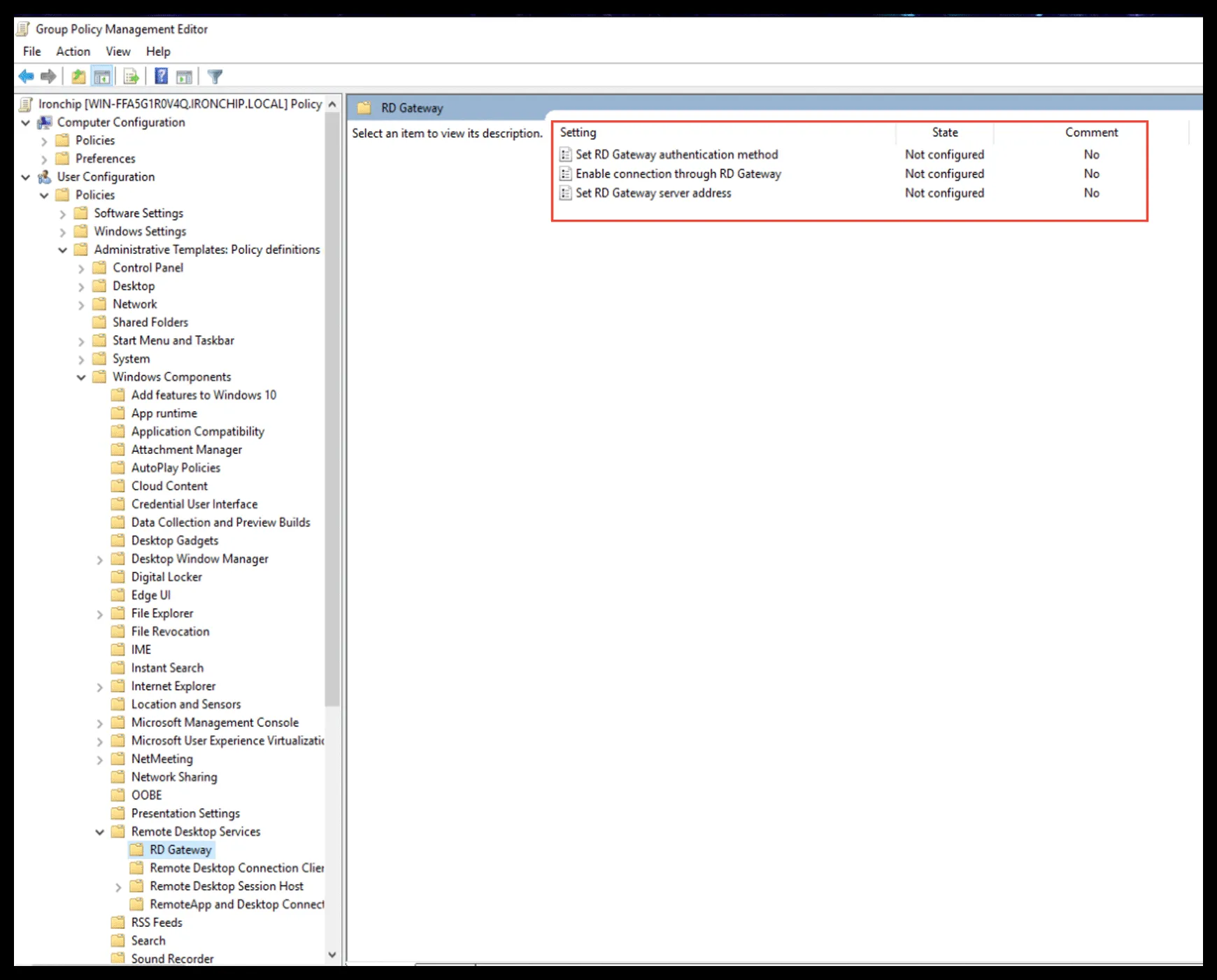Open the Help question mark icon
The image size is (1217, 980).
(161, 76)
